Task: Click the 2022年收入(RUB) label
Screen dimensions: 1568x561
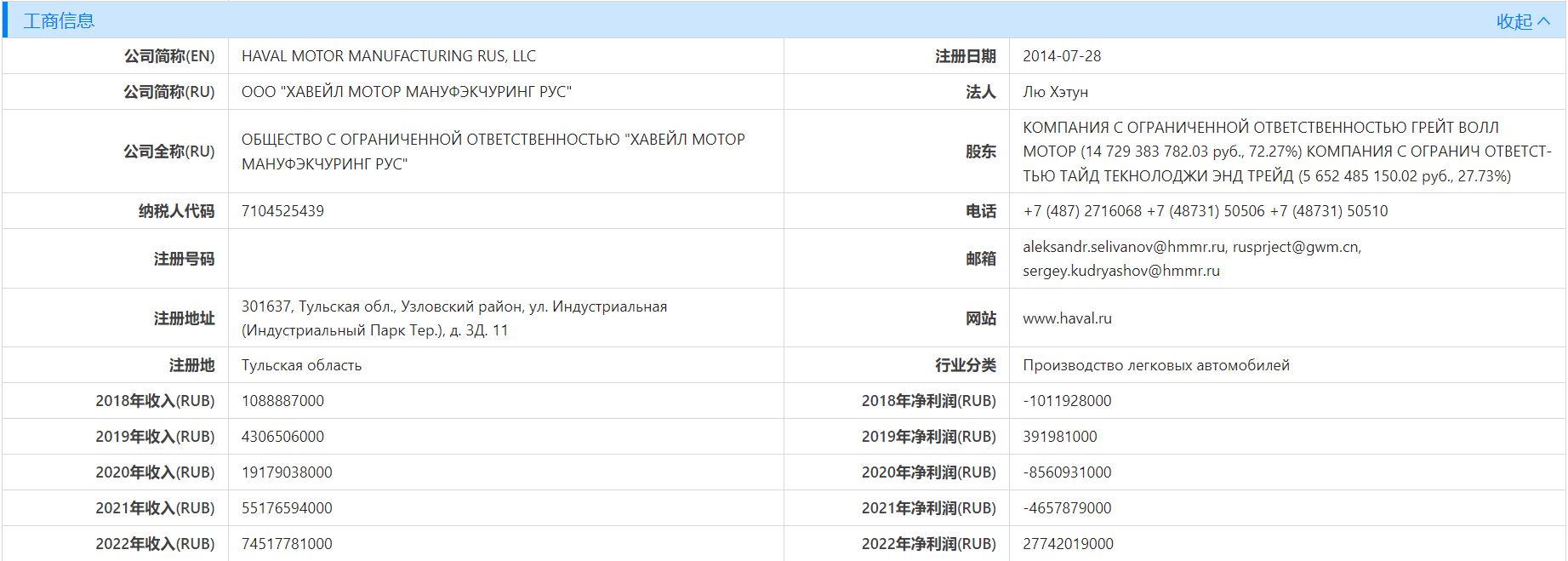Action: click(155, 544)
